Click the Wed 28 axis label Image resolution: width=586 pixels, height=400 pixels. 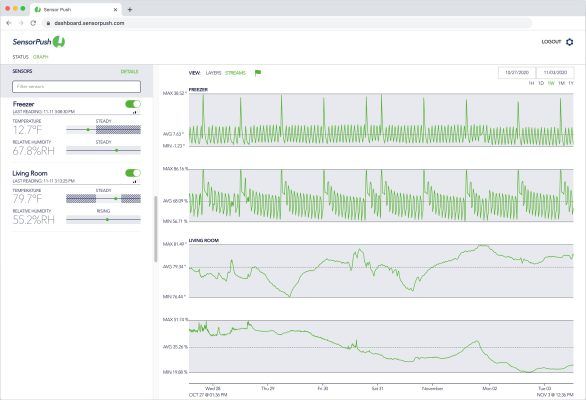tap(213, 388)
